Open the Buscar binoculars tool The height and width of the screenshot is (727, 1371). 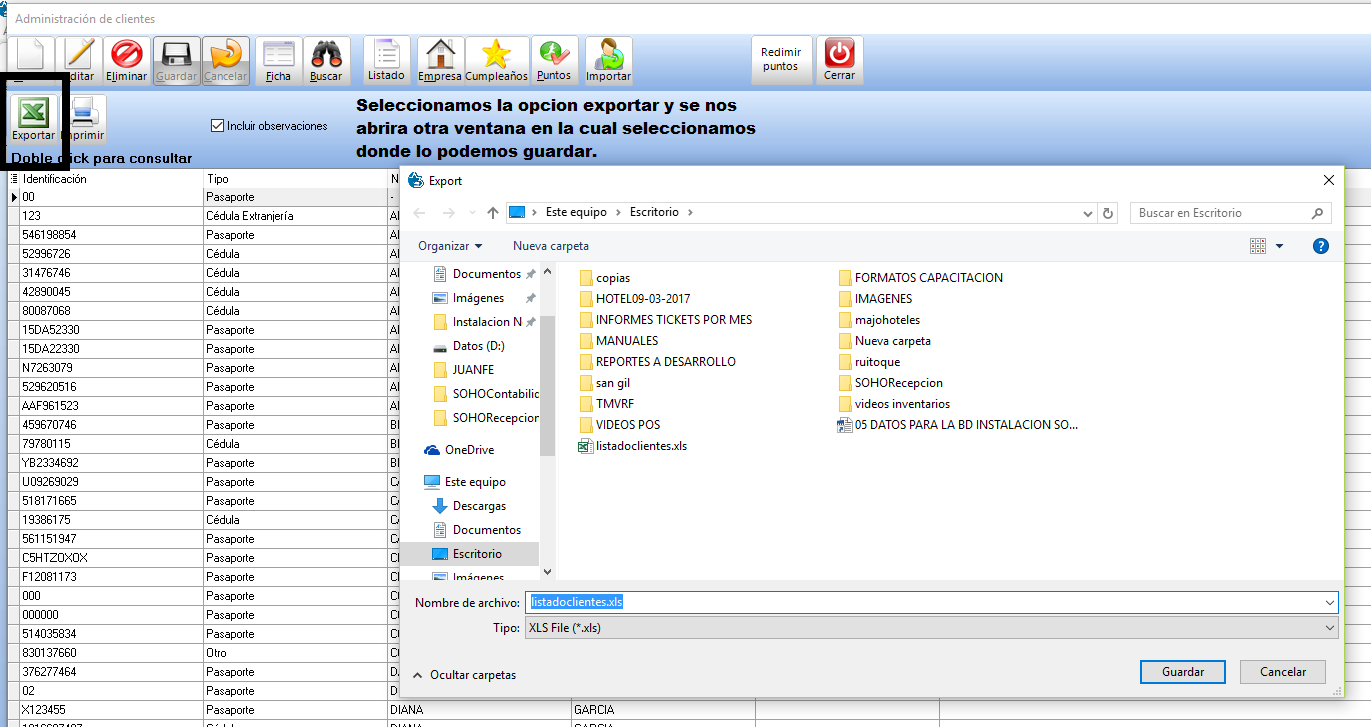326,60
